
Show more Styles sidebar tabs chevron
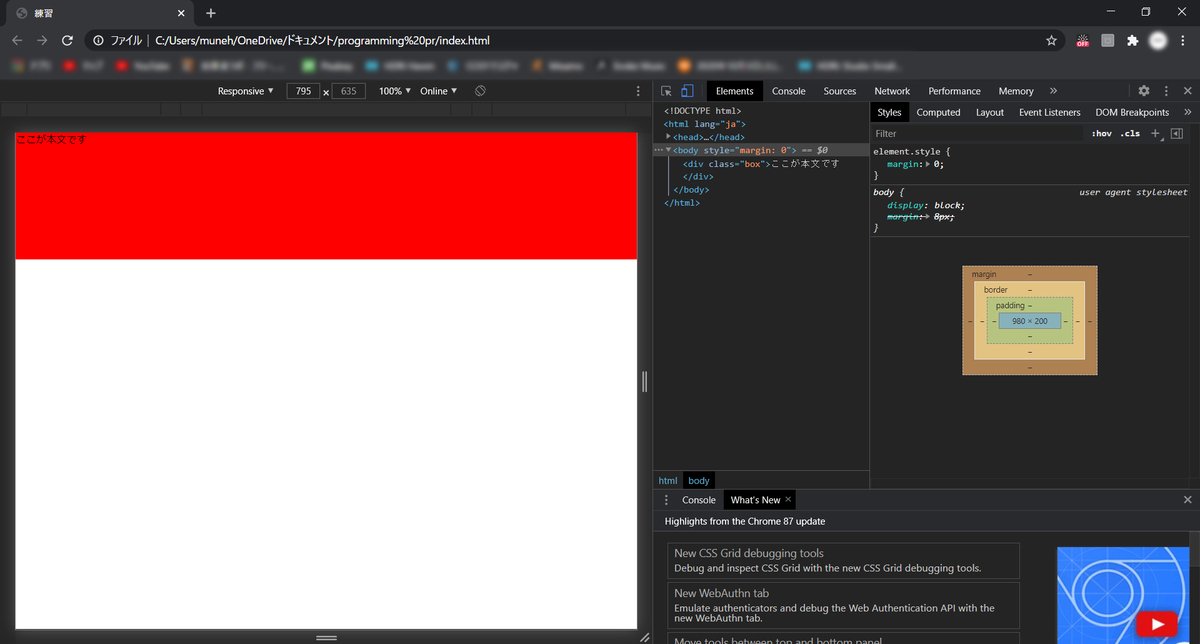[1188, 112]
